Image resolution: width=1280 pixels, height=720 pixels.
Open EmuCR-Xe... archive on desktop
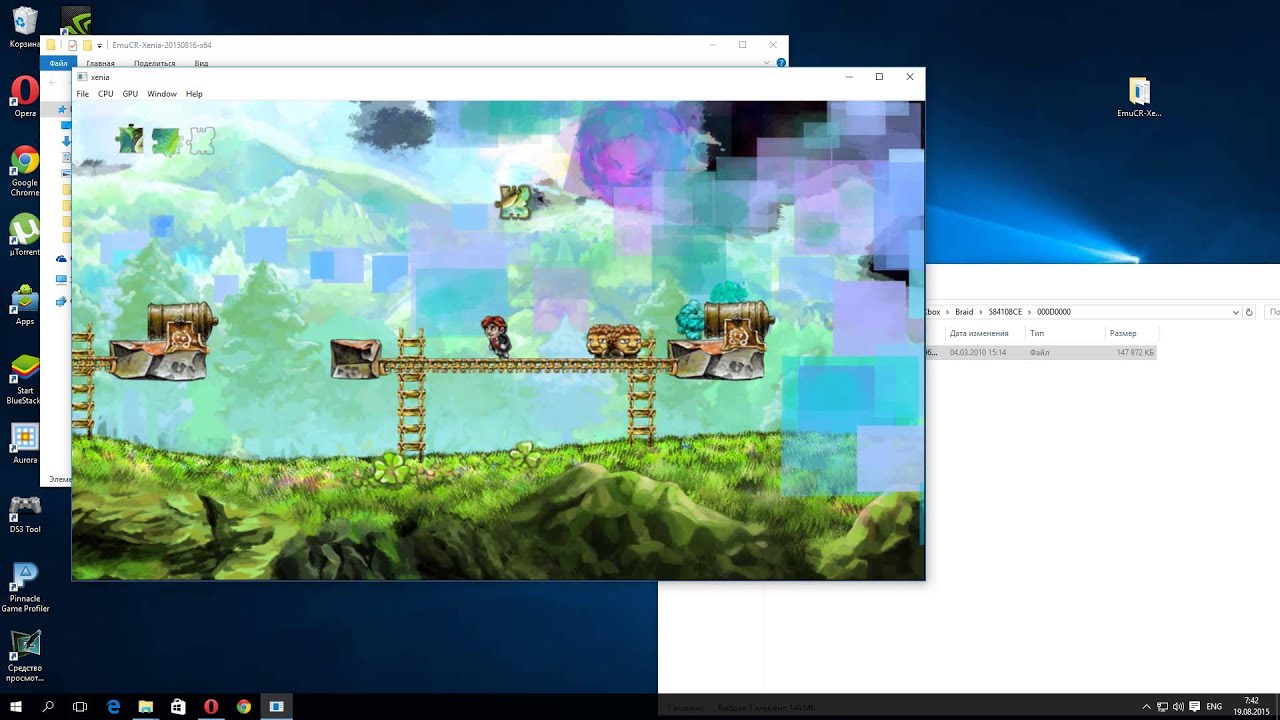1139,97
